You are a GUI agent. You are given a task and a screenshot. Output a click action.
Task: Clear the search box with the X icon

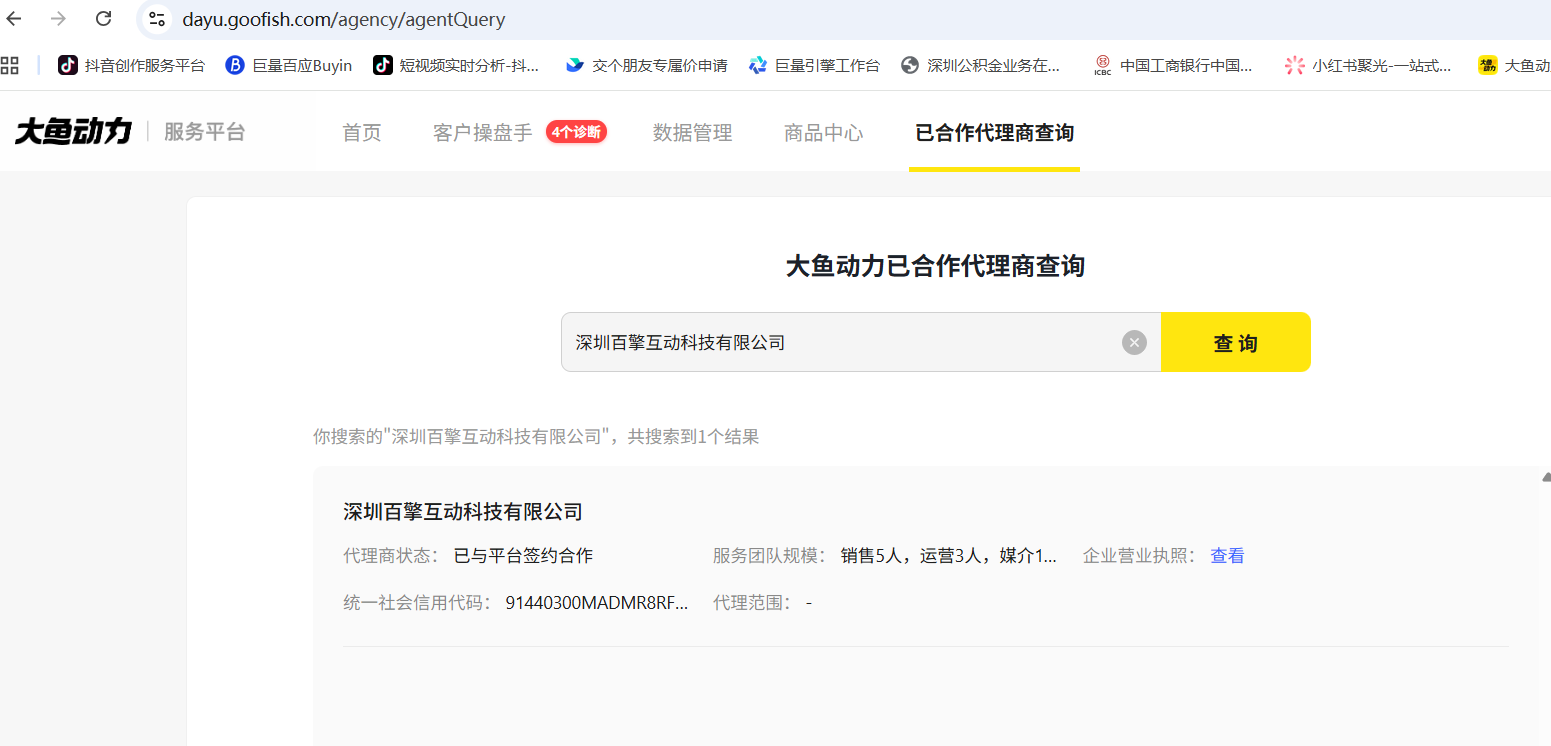[x=1134, y=343]
